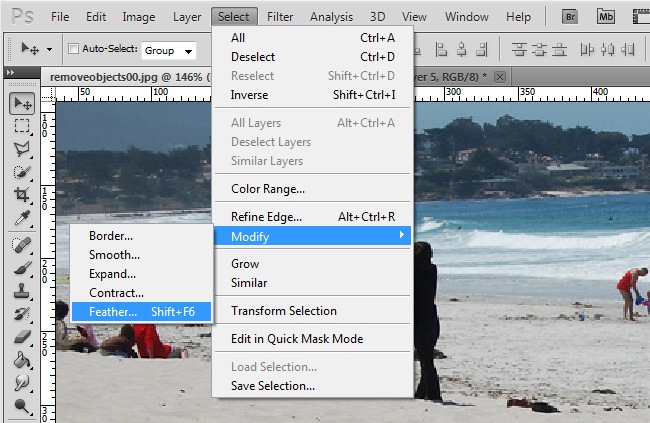Pick the Eraser tool

21,337
